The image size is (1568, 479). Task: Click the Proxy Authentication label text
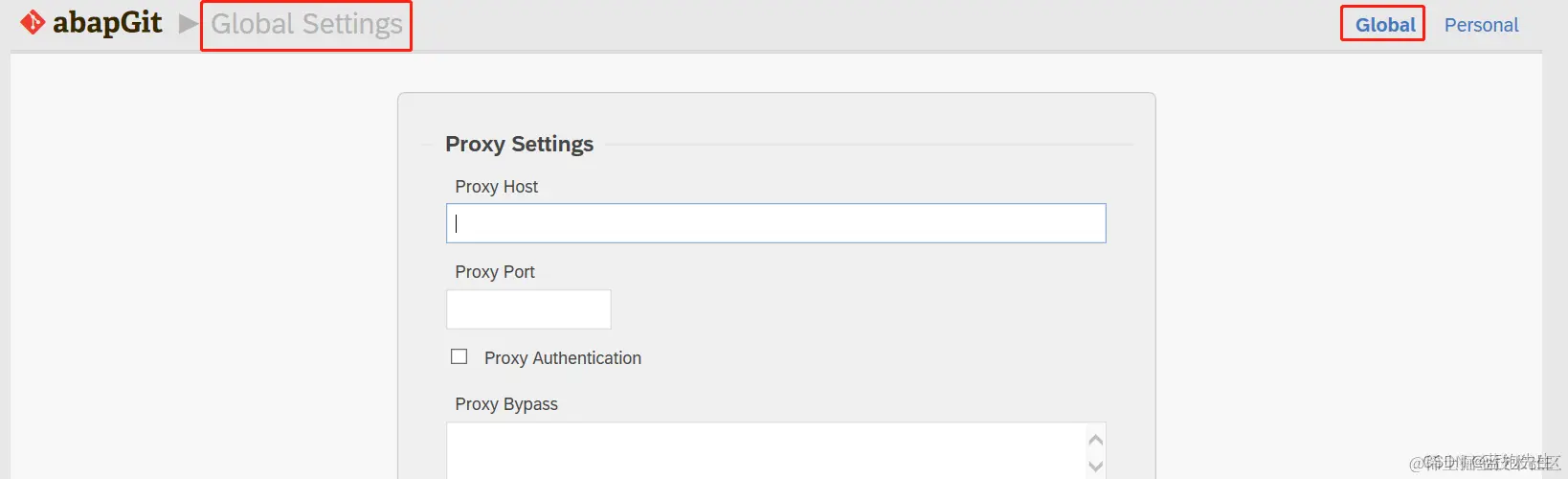[563, 358]
